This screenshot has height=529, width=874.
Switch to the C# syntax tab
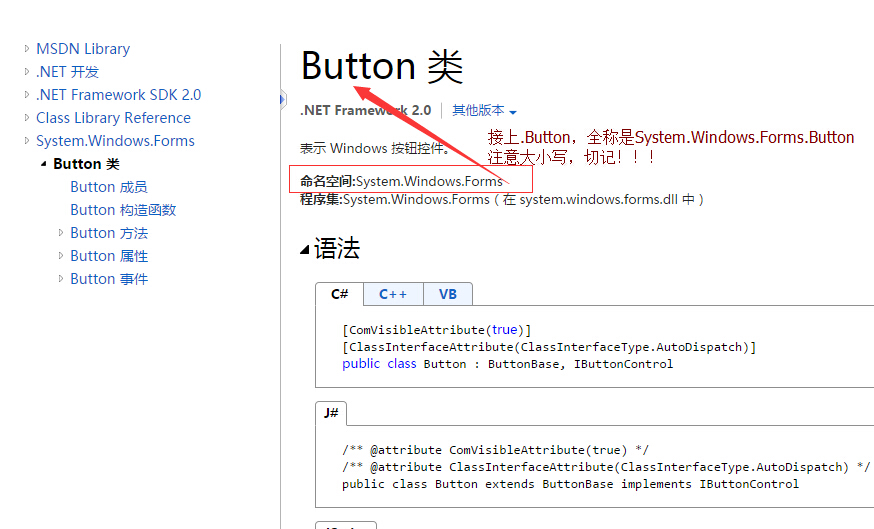[339, 294]
